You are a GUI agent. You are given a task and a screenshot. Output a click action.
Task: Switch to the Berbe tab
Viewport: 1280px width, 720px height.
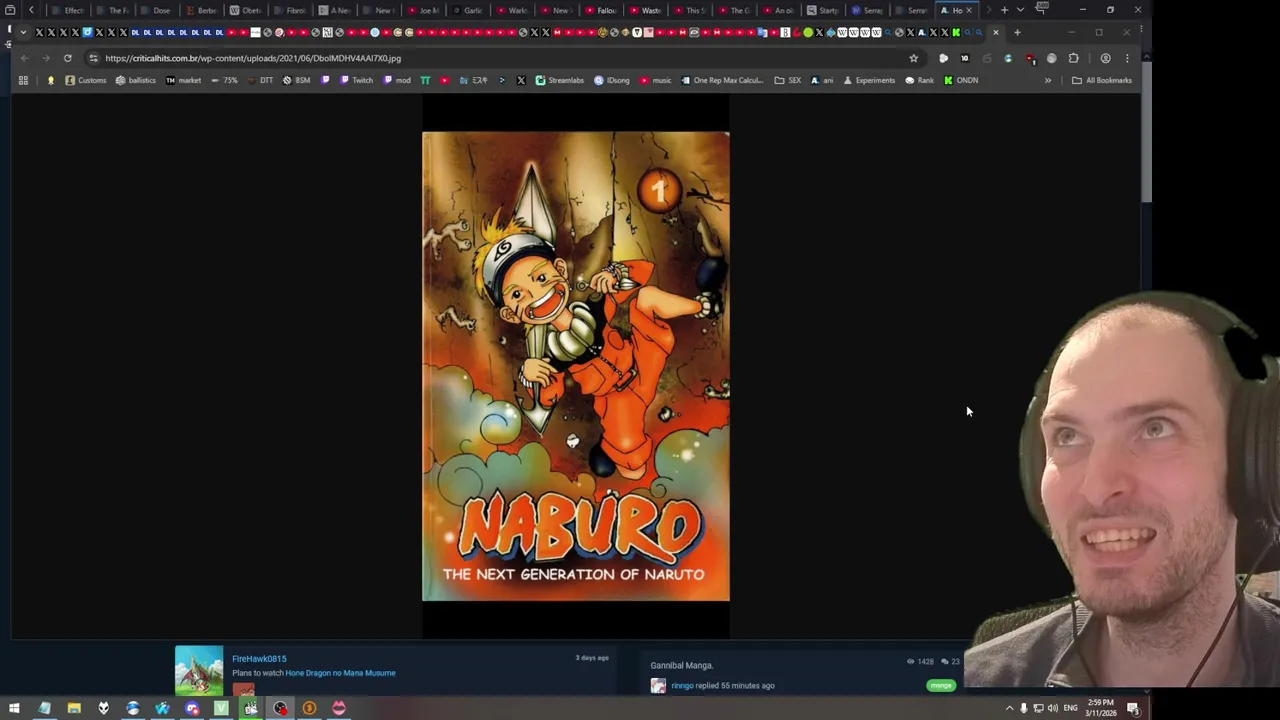201,10
